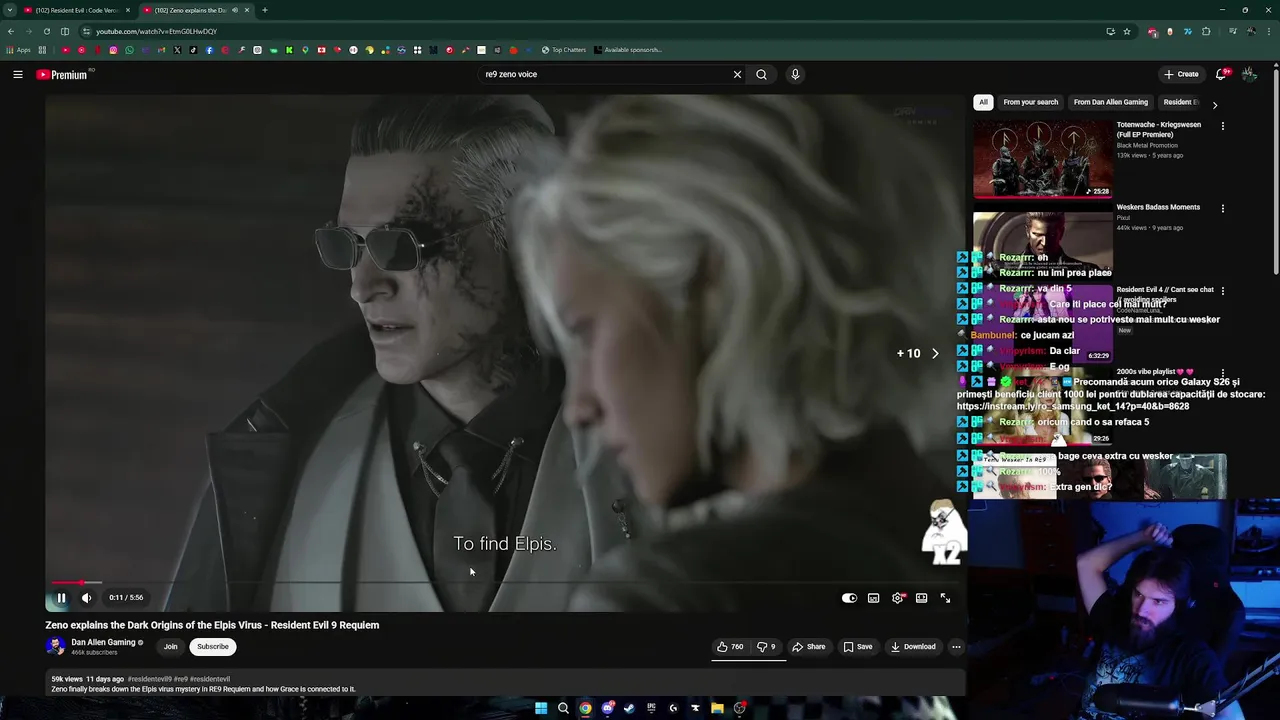This screenshot has width=1280, height=720.
Task: Switch to Resident Evil Code Veronica tab
Action: point(78,10)
